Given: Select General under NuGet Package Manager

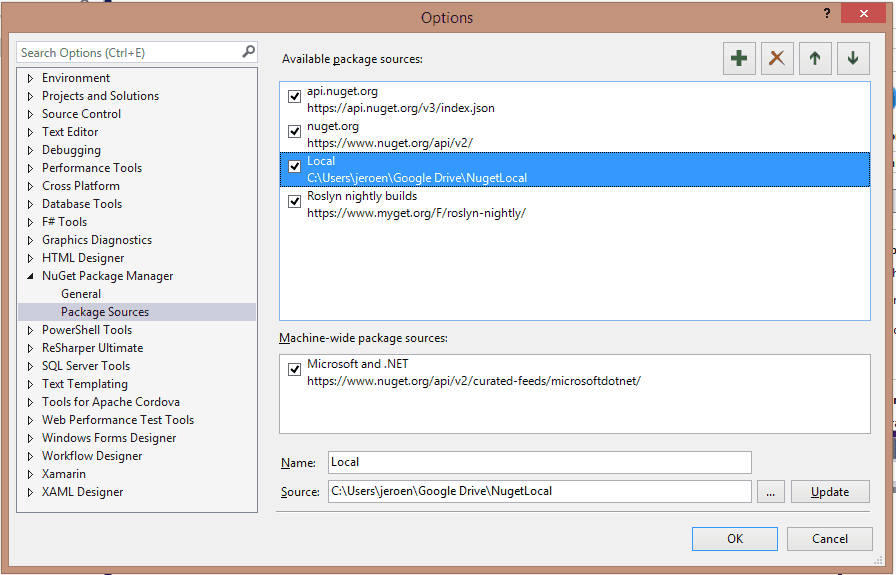Looking at the screenshot, I should [x=81, y=294].
